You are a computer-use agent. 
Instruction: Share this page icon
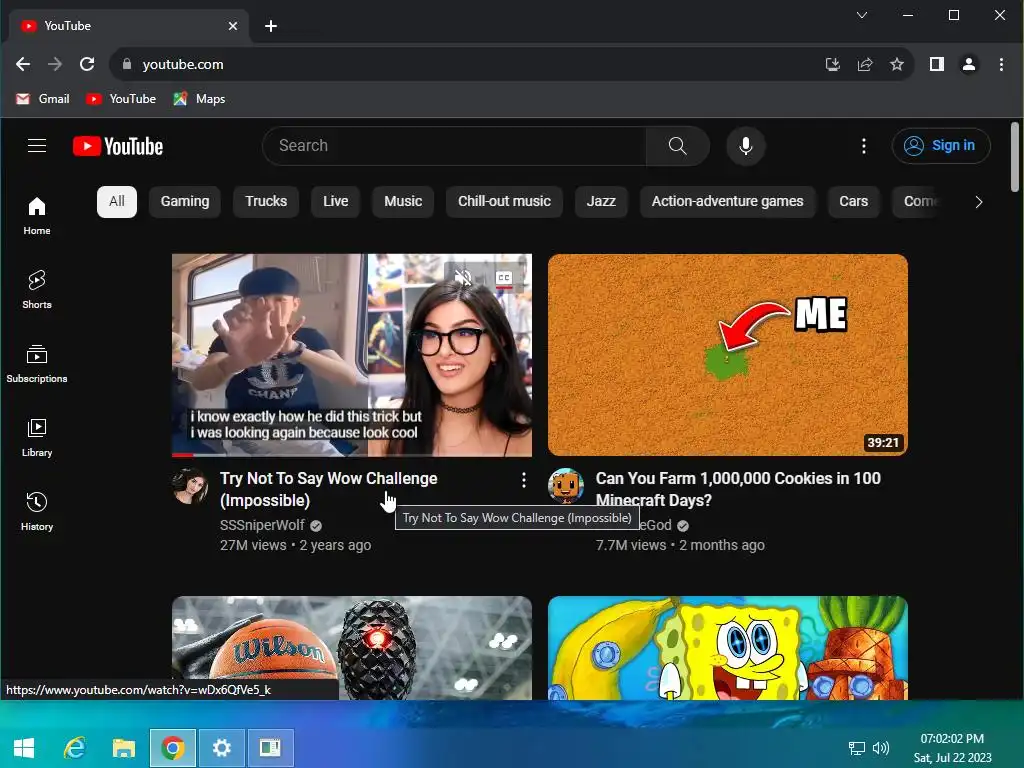pos(865,64)
